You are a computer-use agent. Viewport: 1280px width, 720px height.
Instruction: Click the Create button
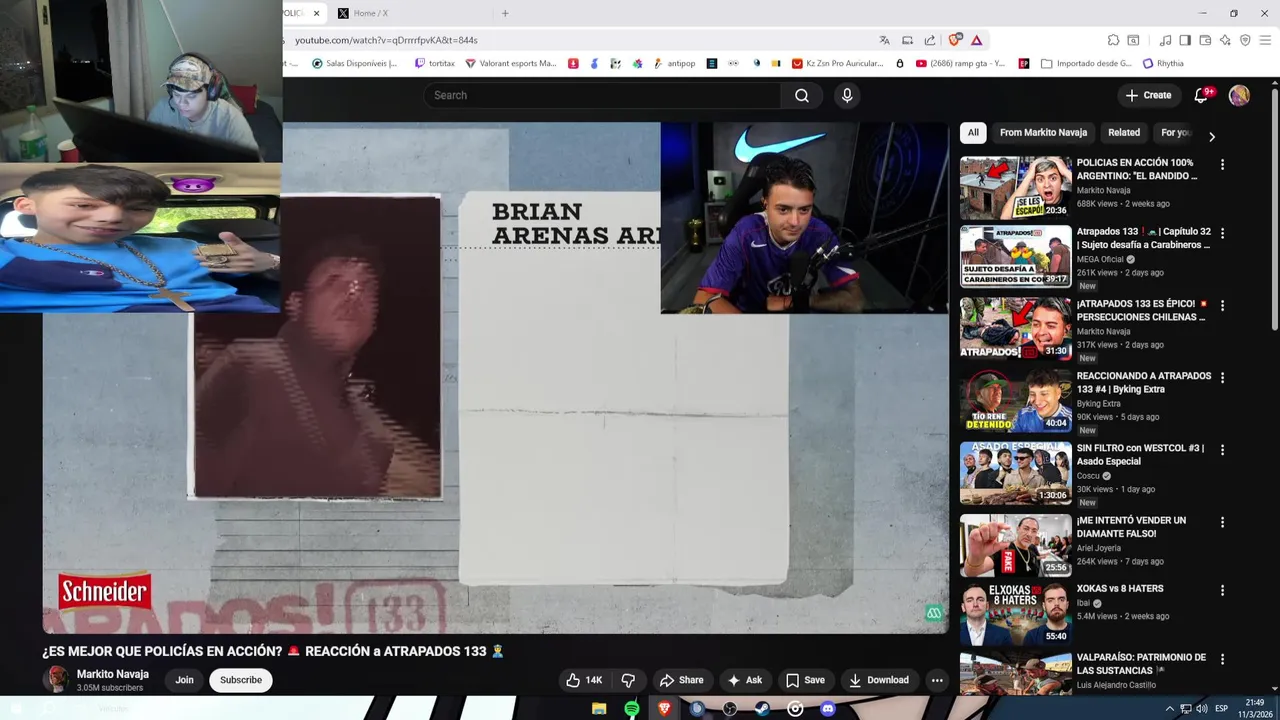coord(1148,95)
